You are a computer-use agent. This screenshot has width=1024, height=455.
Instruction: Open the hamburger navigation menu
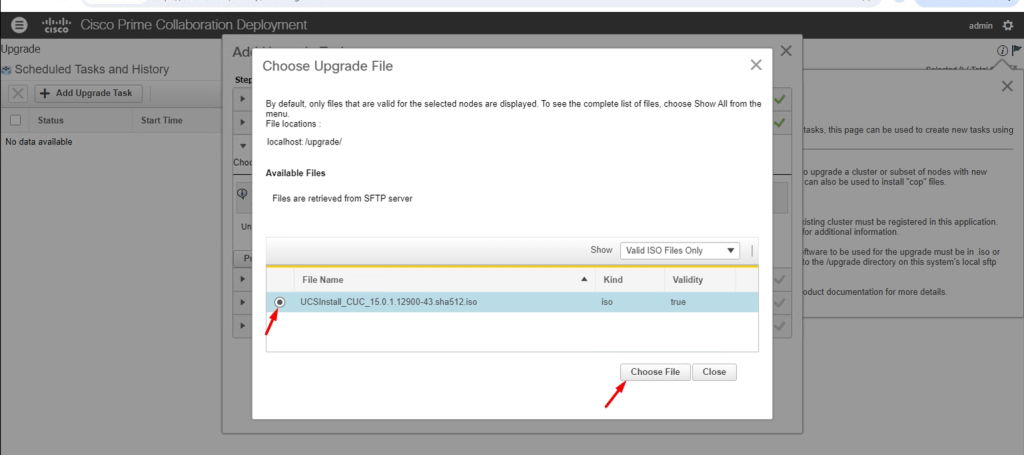pos(20,25)
